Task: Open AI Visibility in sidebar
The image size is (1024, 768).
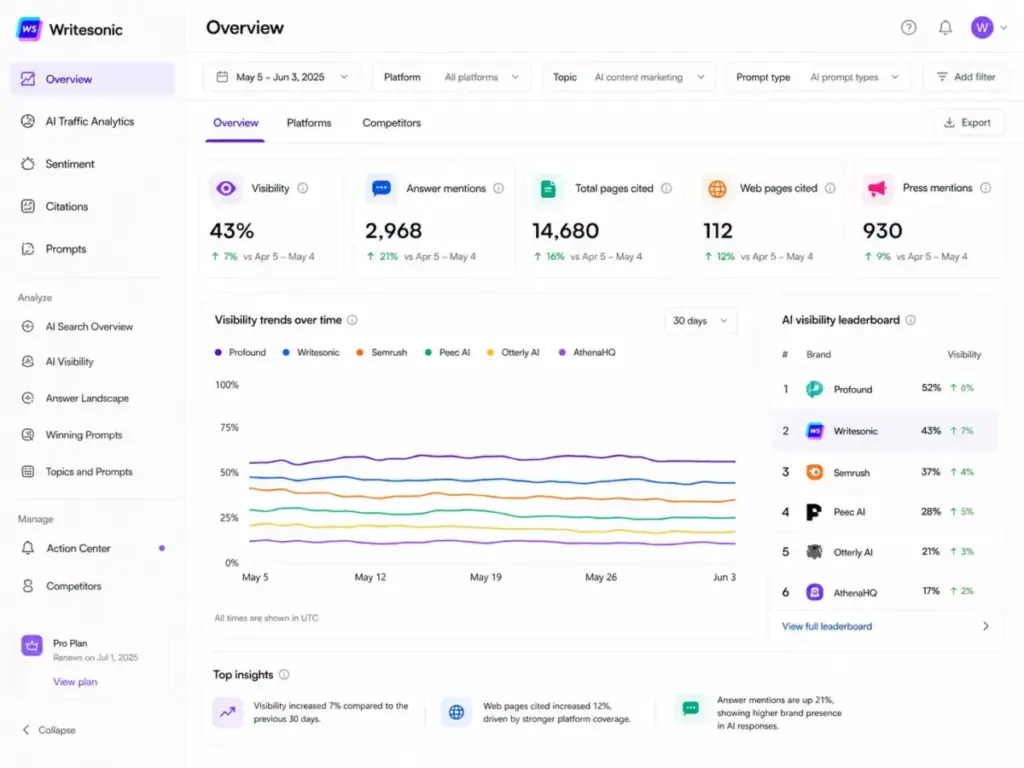Action: coord(92,362)
